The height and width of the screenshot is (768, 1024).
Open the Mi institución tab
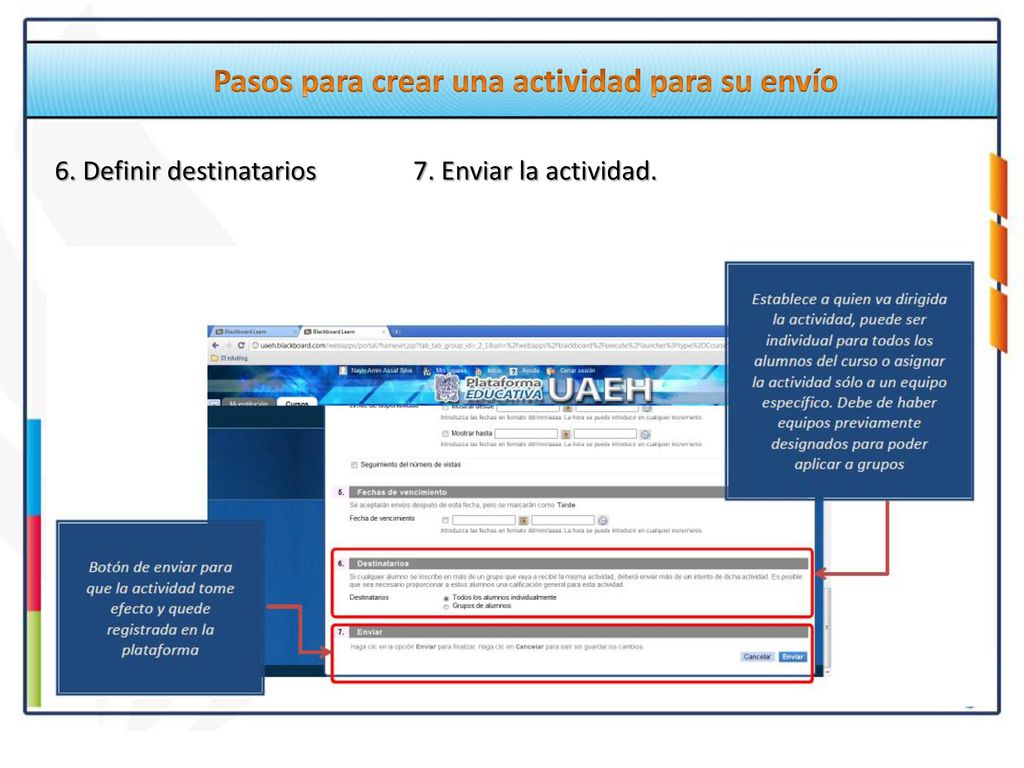248,402
